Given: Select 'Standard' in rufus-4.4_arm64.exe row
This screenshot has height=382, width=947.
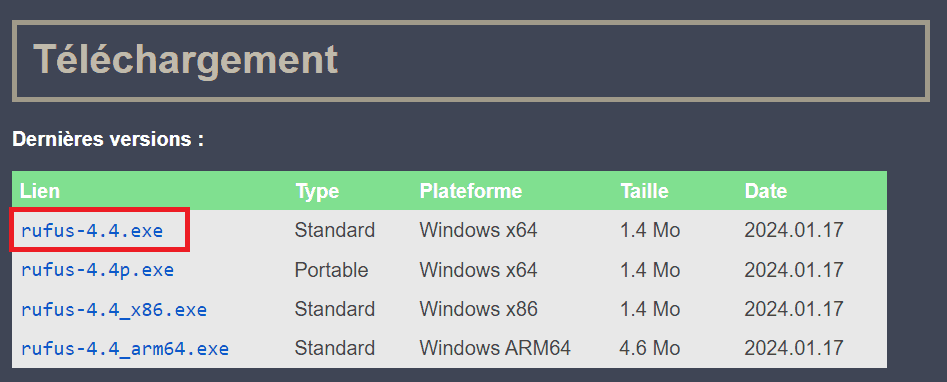Looking at the screenshot, I should (335, 349).
